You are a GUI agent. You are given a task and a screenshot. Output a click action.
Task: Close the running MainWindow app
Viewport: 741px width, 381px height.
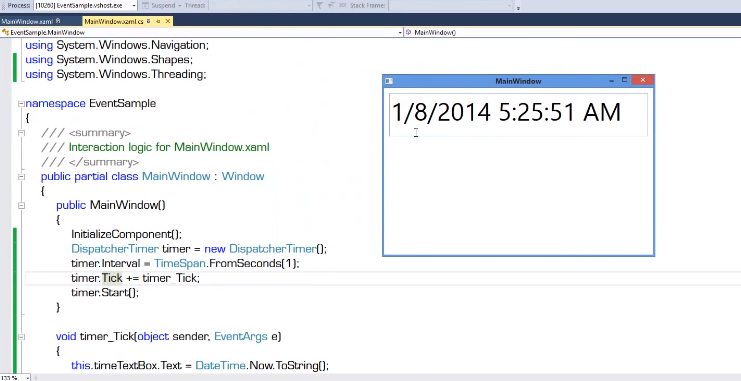pos(643,80)
